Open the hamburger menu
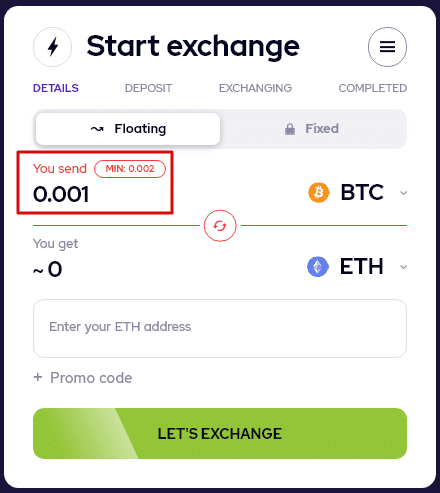The image size is (440, 493). tap(387, 47)
